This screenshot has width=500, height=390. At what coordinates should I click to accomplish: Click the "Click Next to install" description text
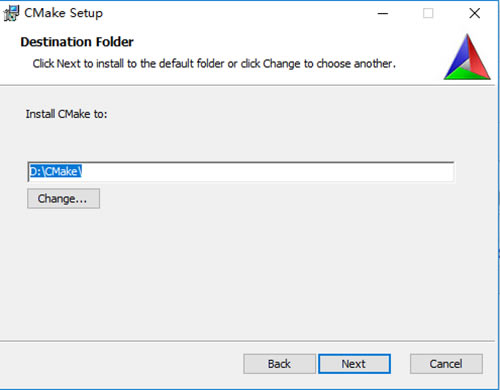(x=214, y=63)
